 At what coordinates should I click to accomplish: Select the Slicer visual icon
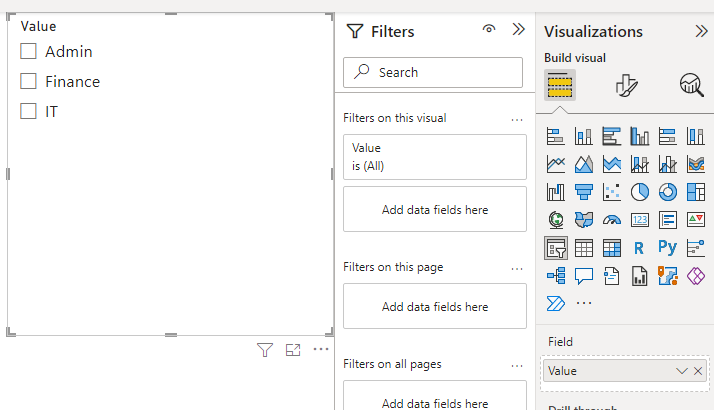click(556, 248)
